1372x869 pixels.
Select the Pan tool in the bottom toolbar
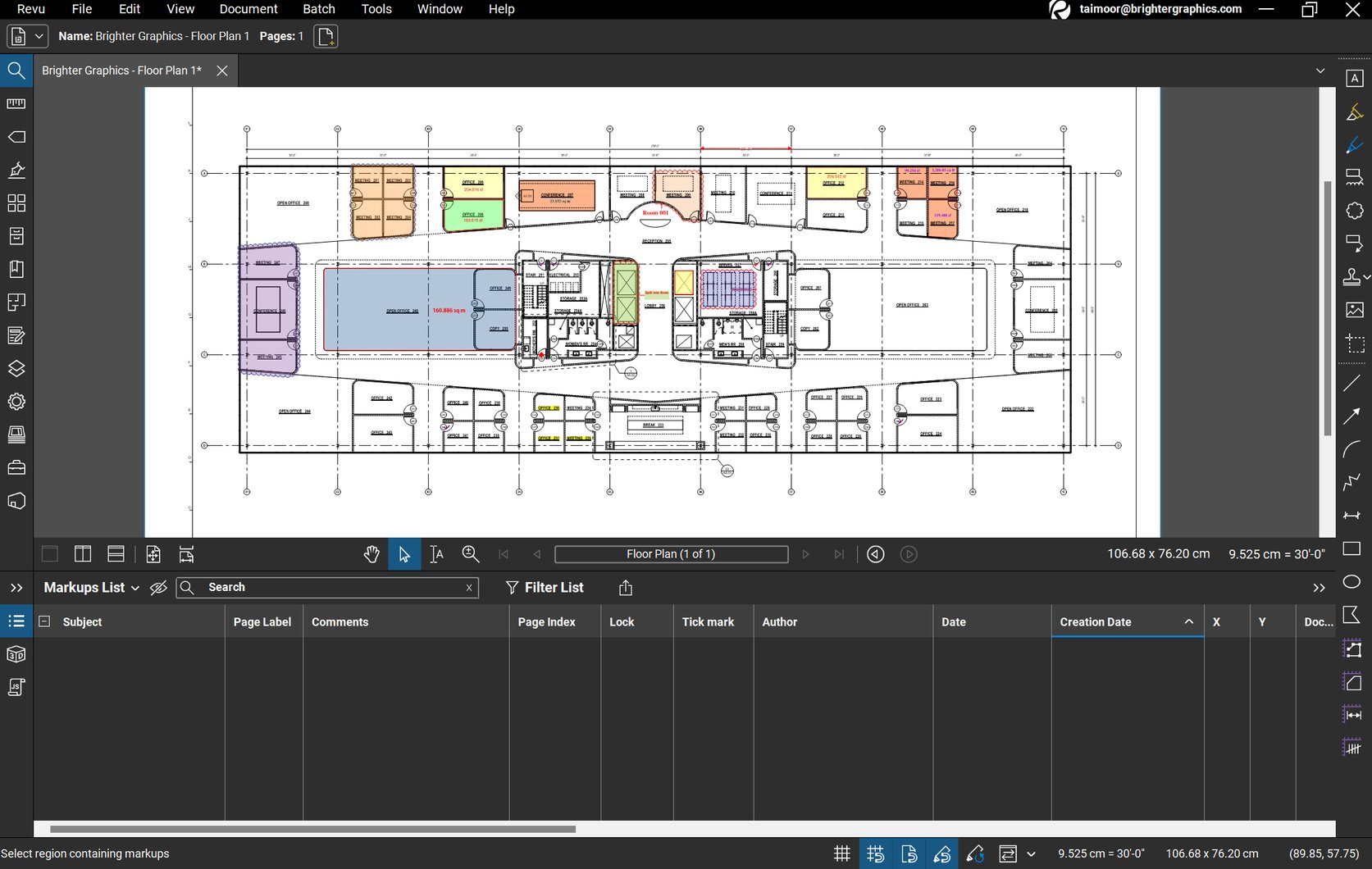[x=371, y=554]
